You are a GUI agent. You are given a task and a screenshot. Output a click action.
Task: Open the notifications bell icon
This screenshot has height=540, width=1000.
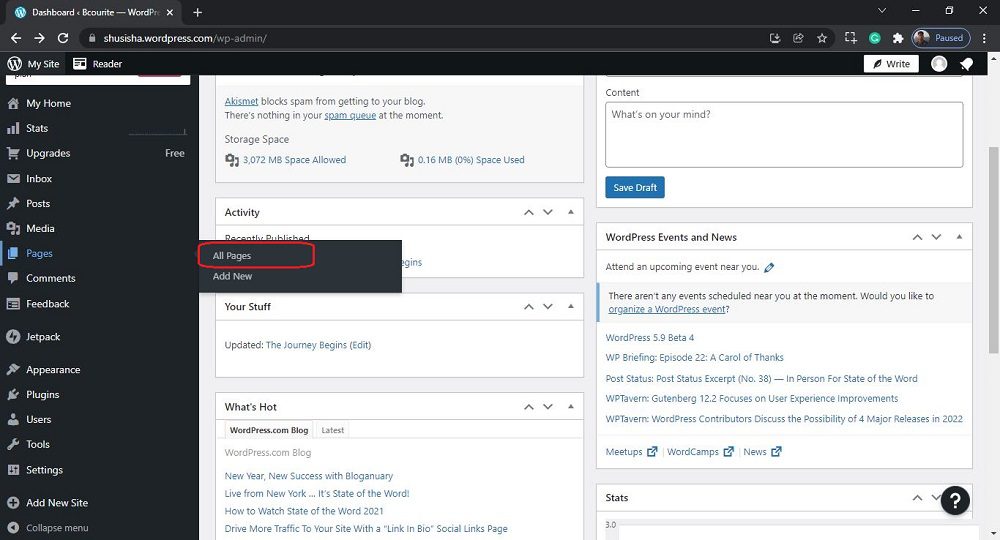966,64
